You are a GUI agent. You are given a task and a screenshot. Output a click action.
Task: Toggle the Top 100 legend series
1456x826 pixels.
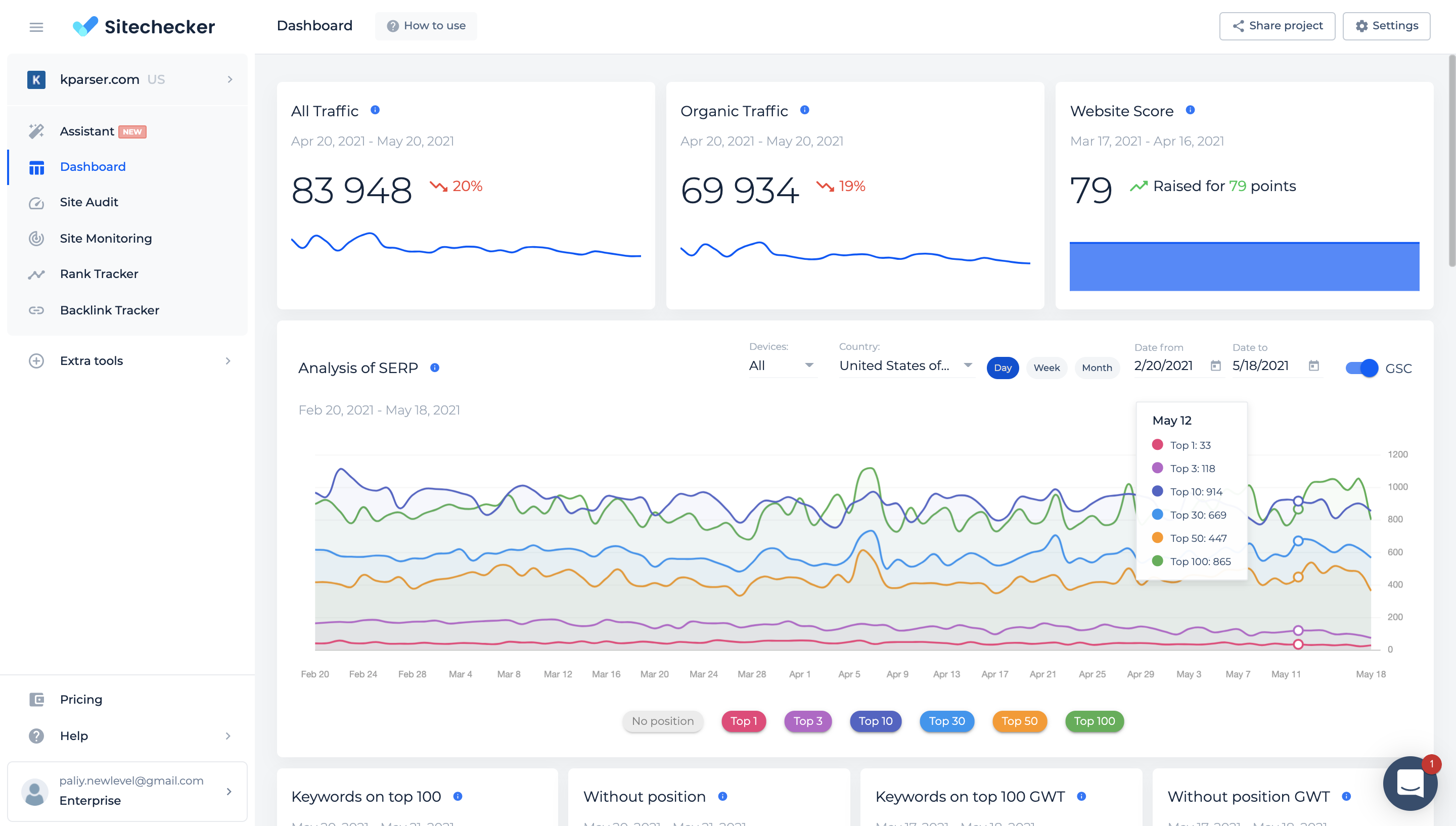click(1095, 721)
